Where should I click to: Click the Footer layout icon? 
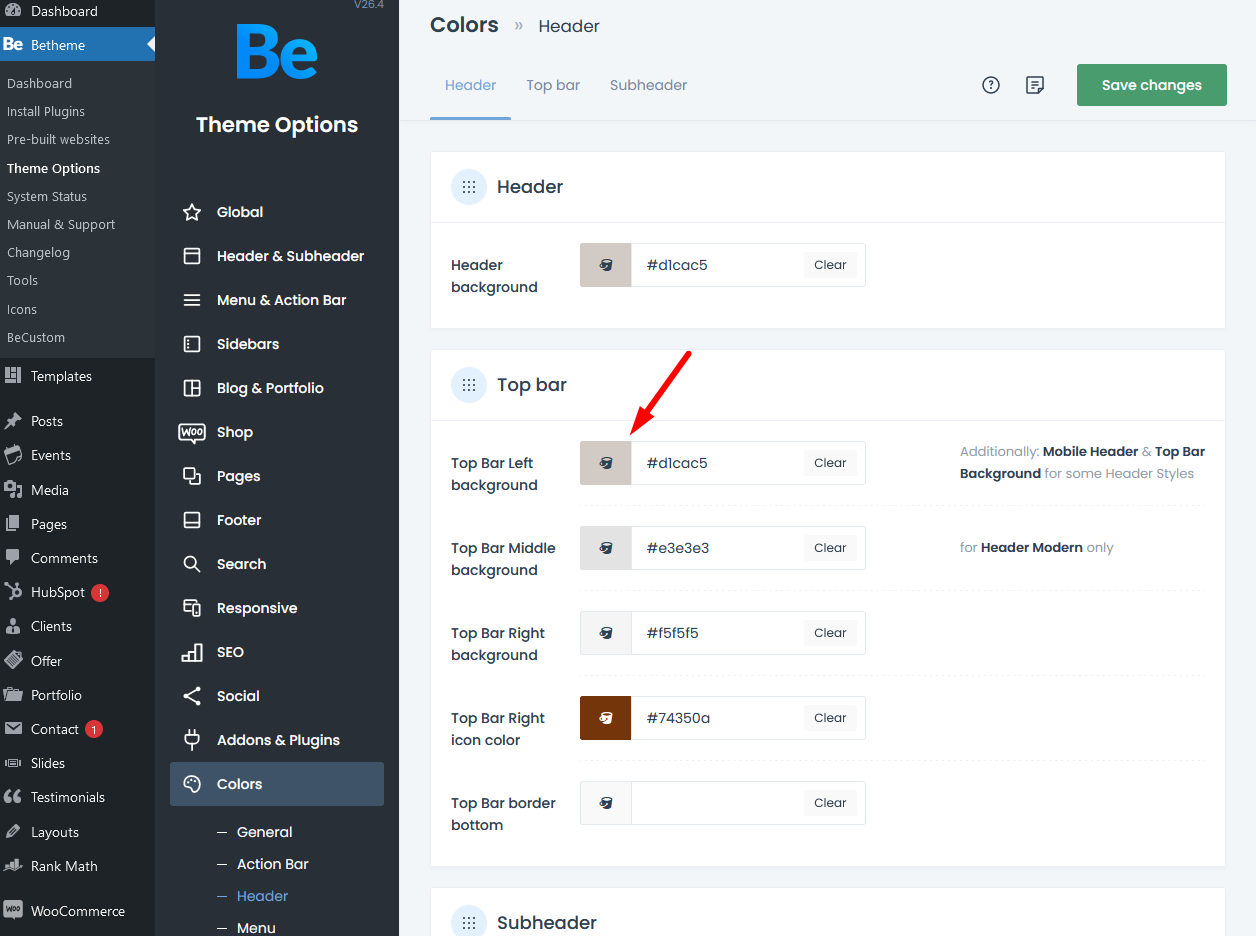pos(192,520)
